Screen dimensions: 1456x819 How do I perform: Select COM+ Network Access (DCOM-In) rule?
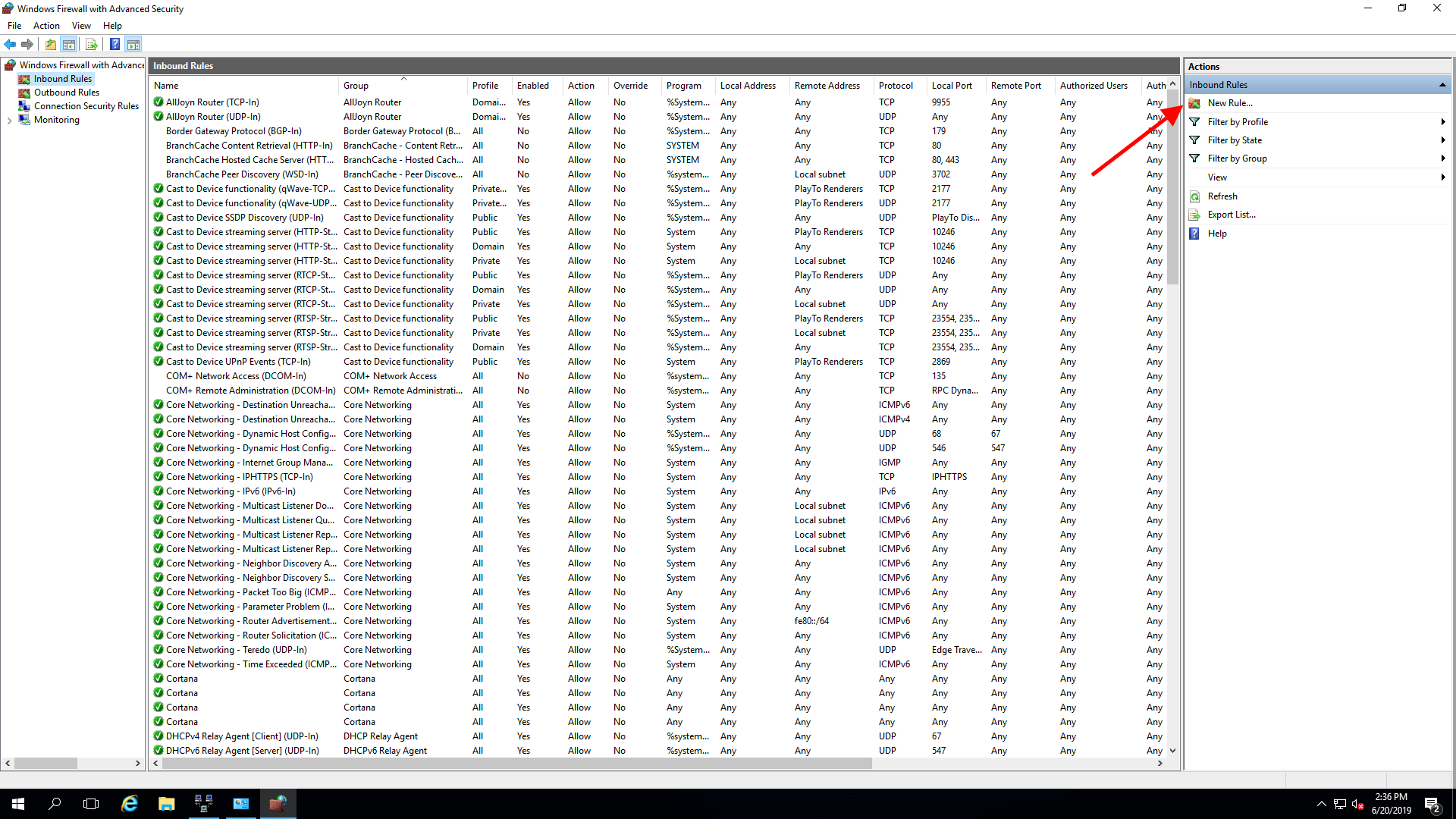236,376
